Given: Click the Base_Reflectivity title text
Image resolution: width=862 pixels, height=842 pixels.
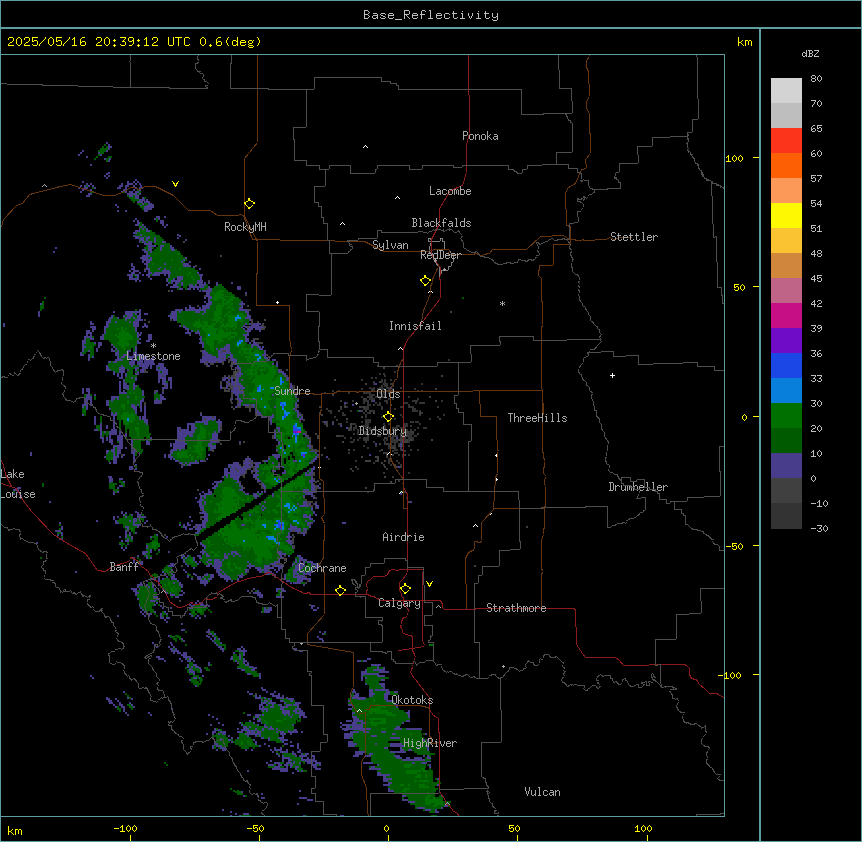Looking at the screenshot, I should pyautogui.click(x=431, y=15).
